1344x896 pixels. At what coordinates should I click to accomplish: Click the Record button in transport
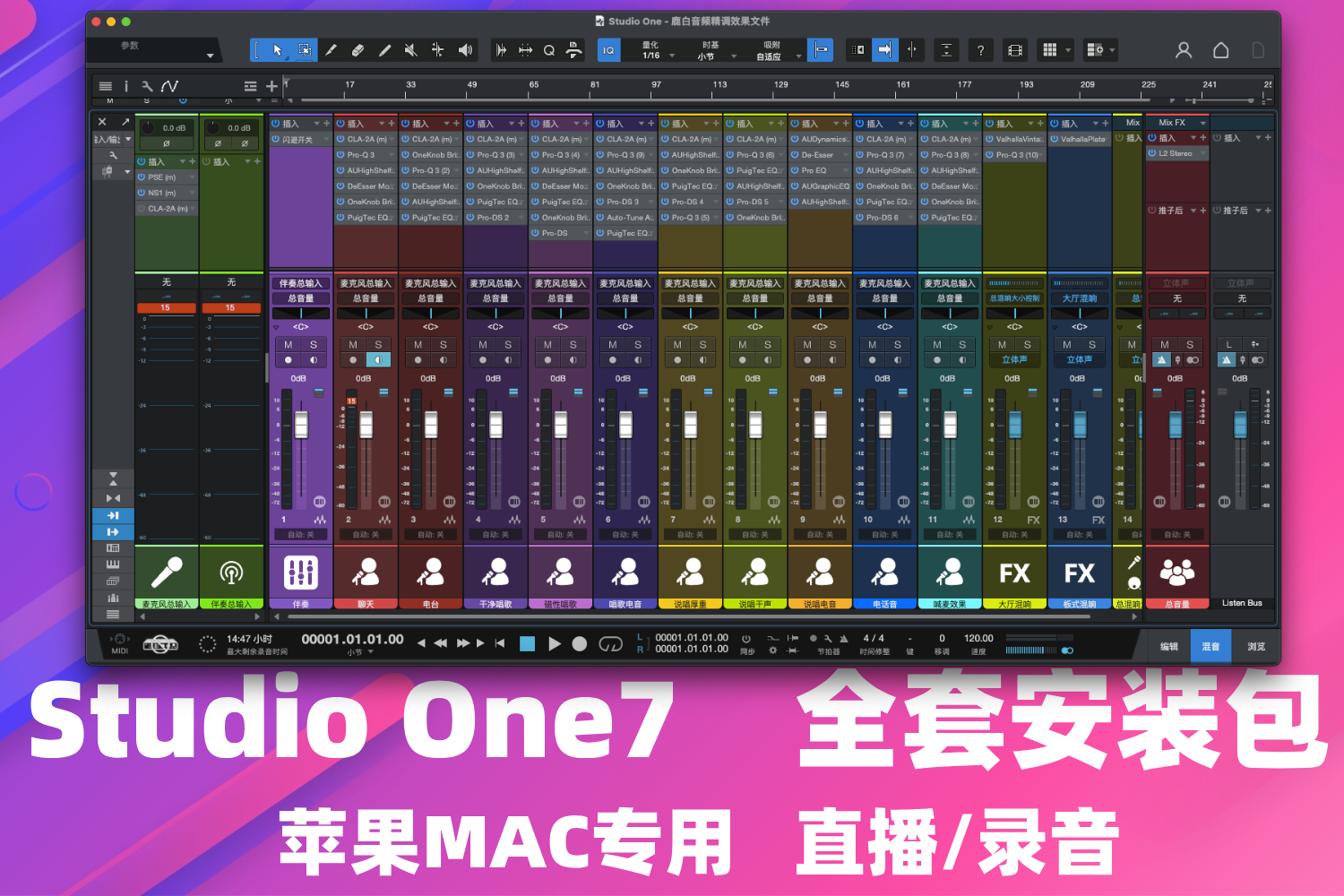580,643
